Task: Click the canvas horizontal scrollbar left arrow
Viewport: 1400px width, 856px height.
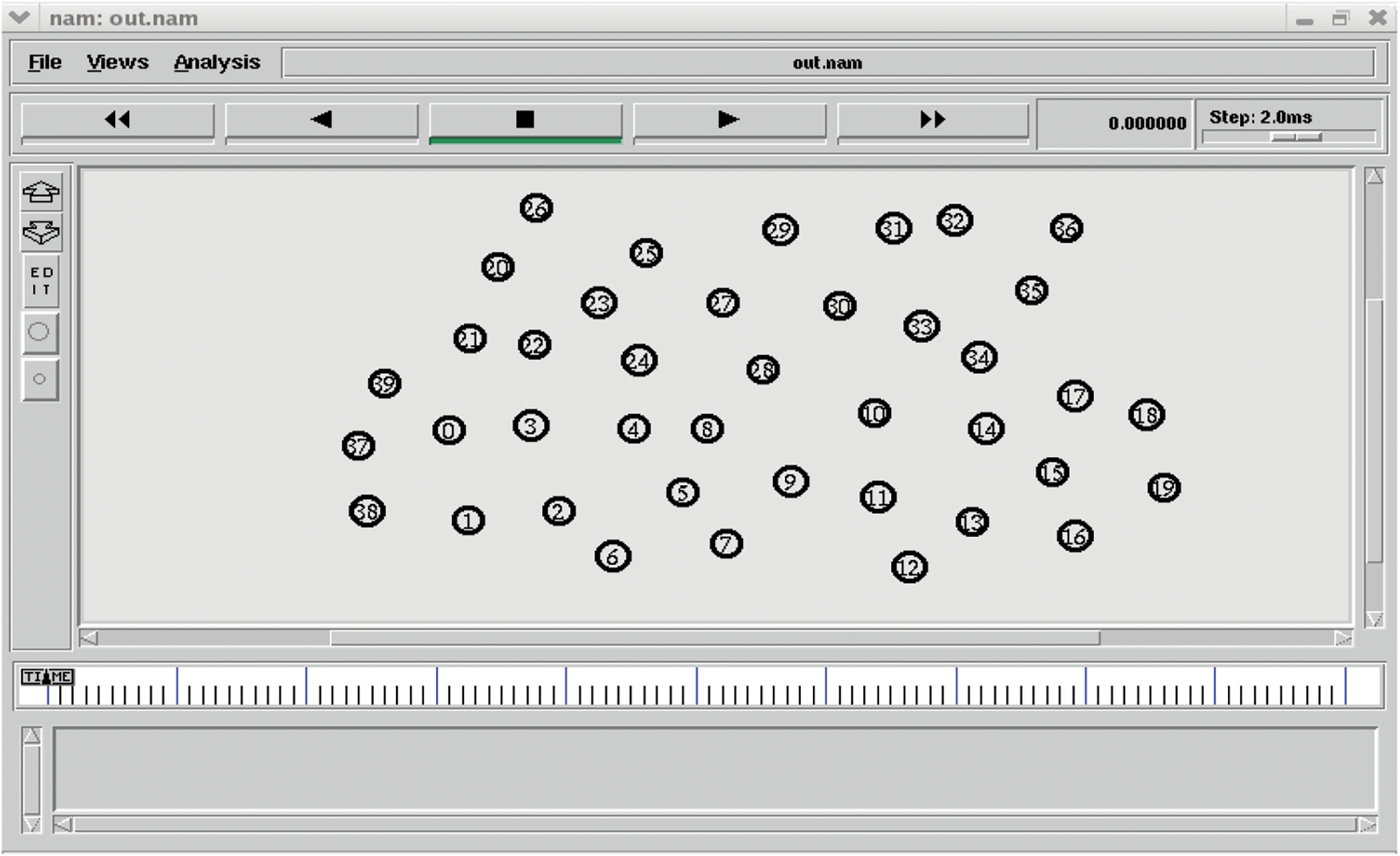Action: click(x=89, y=638)
